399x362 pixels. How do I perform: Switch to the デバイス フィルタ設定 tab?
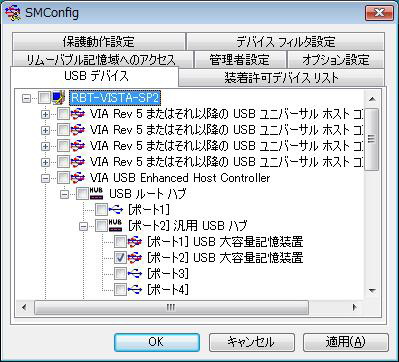pos(285,42)
